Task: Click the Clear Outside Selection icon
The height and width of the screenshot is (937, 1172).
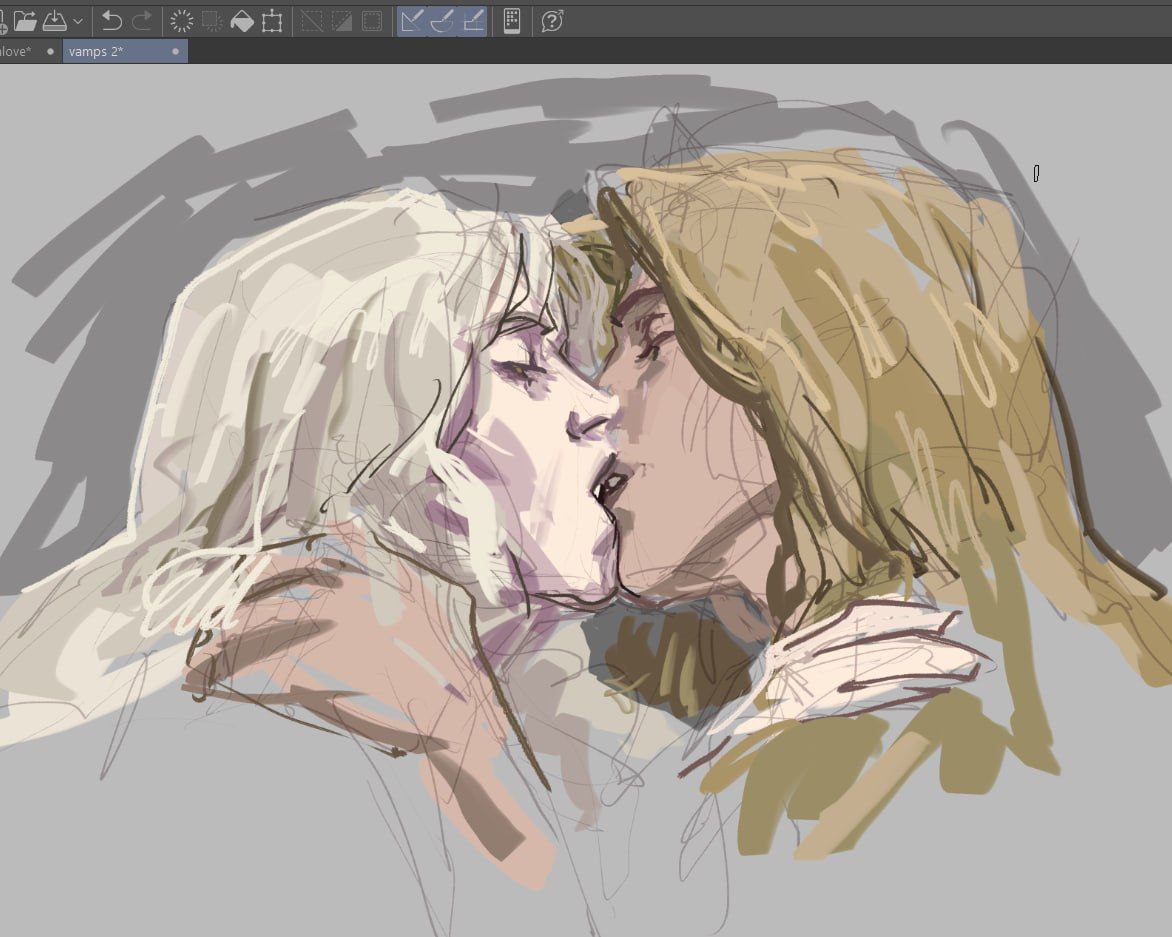Action: click(212, 20)
